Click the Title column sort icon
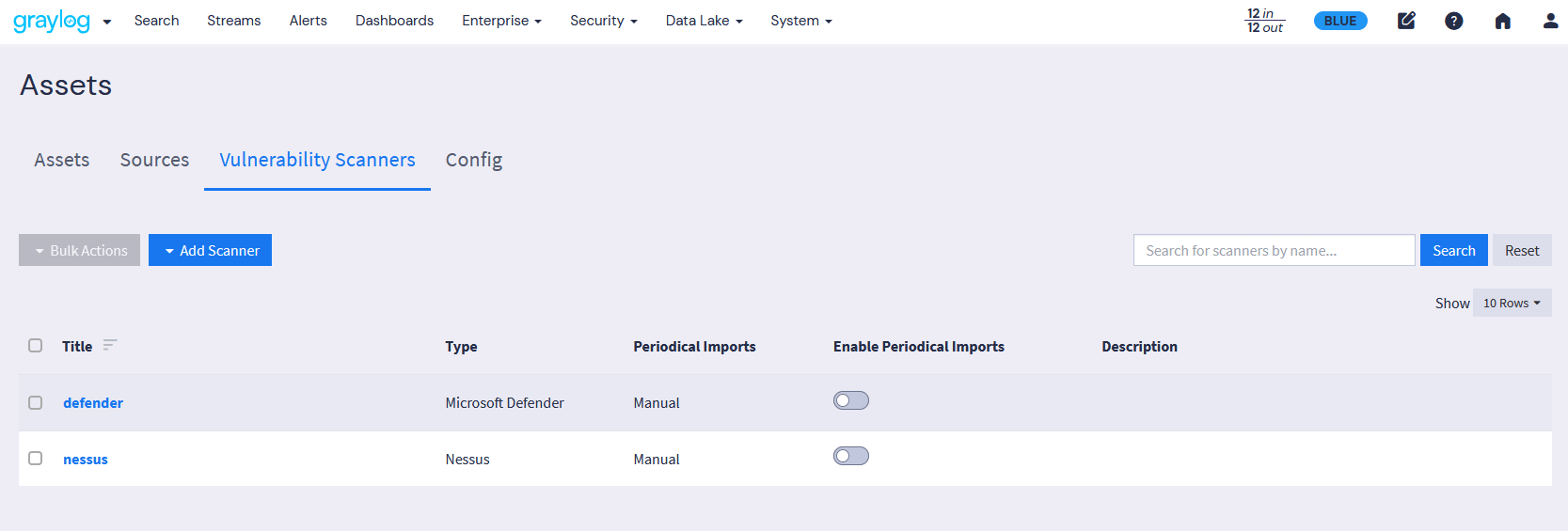This screenshot has width=1568, height=531. tap(110, 346)
